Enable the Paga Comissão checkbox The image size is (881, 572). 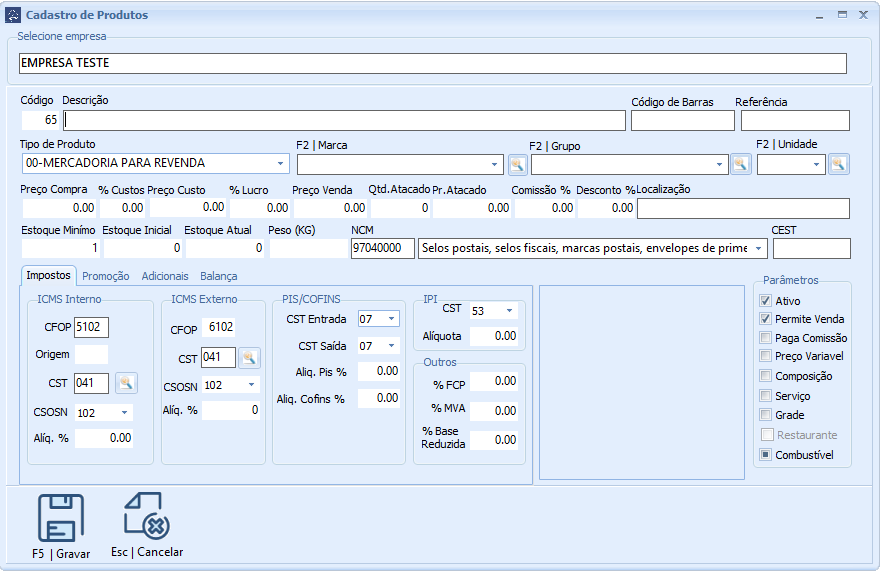pos(766,338)
